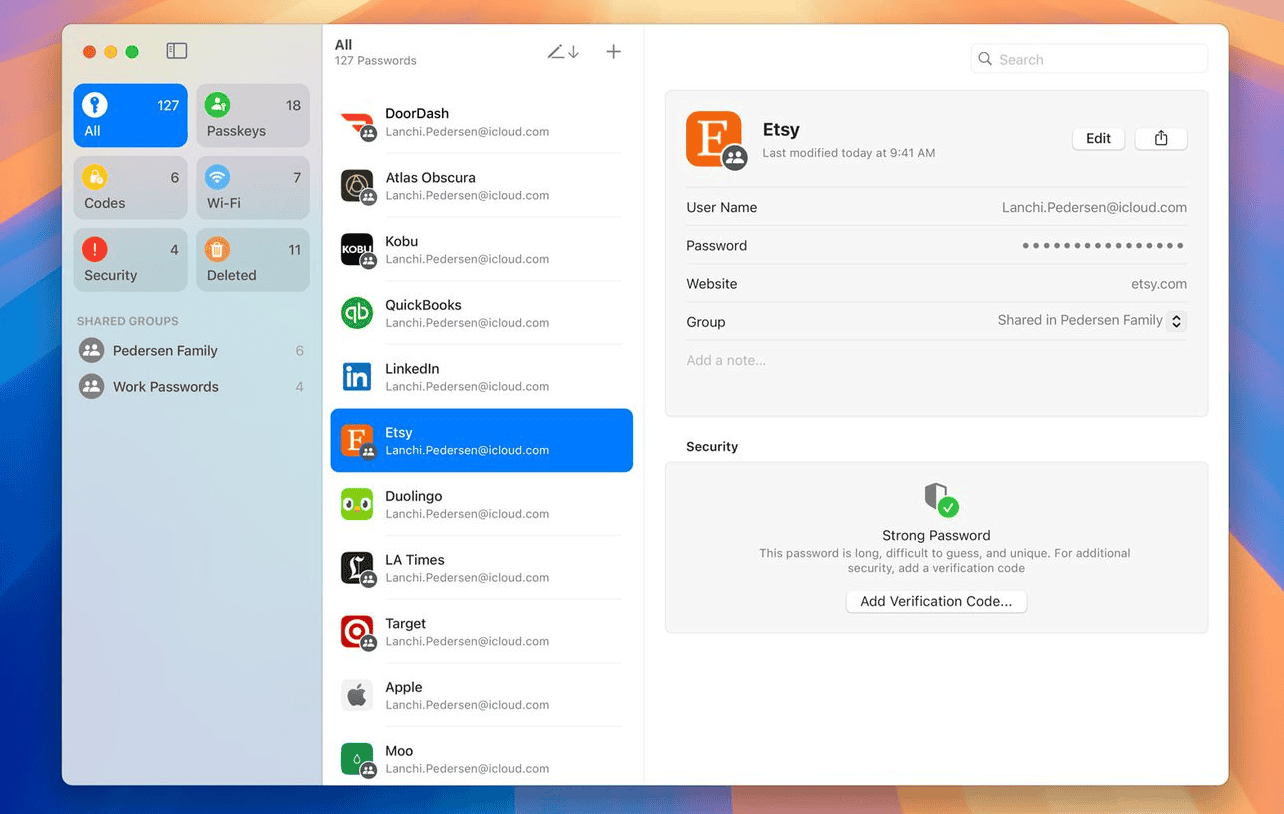This screenshot has height=814, width=1284.
Task: Toggle the sidebar with the sidebar icon
Action: (177, 51)
